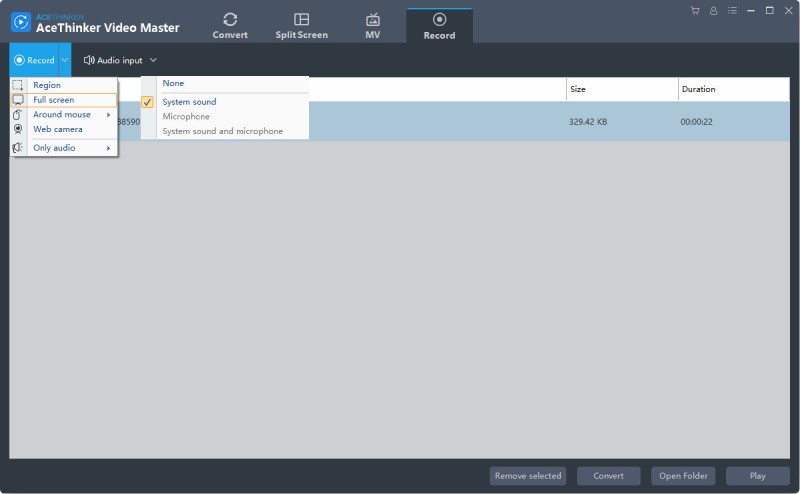This screenshot has width=800, height=494.
Task: Click the AceThinker Video Master logo icon
Action: tap(21, 22)
